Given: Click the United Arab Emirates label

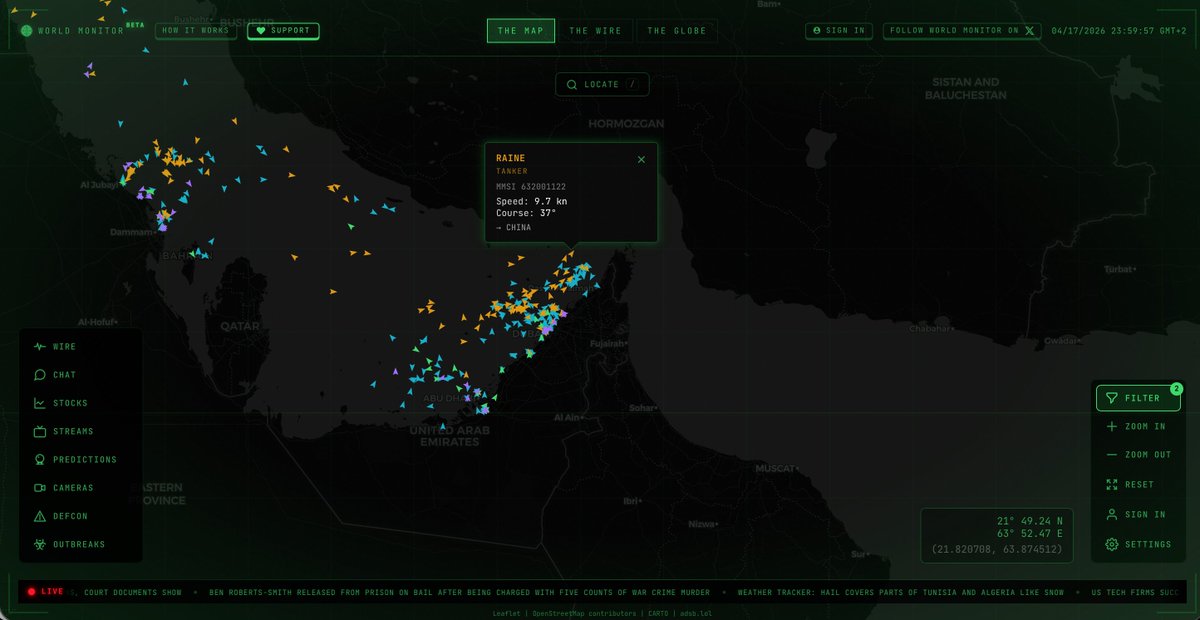Looking at the screenshot, I should click(450, 436).
